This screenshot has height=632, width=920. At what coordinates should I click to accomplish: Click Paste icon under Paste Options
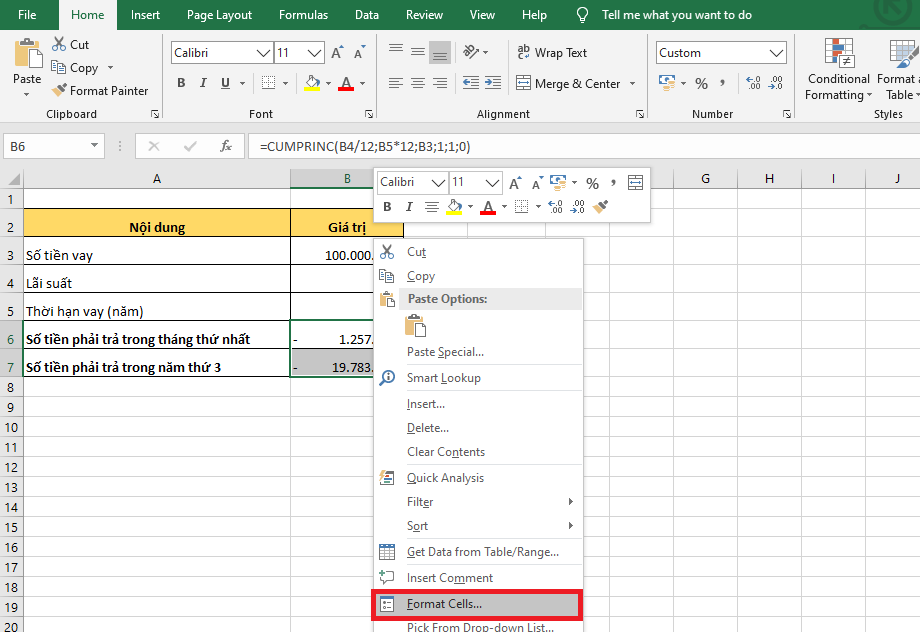tap(415, 326)
